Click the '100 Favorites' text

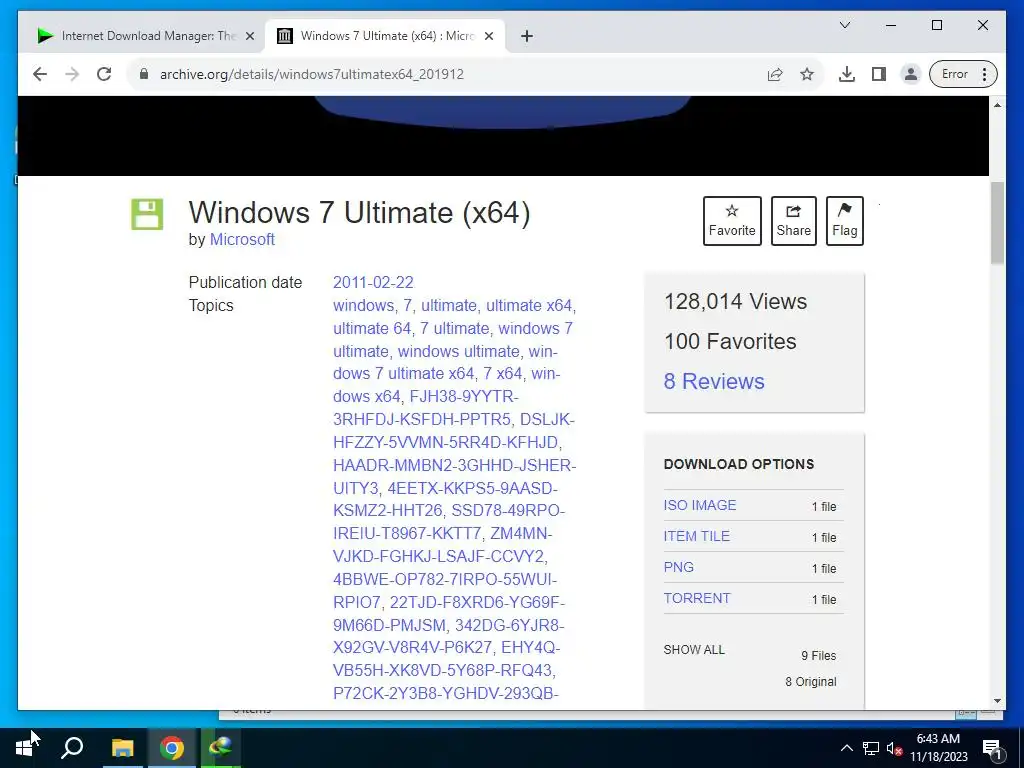click(x=730, y=342)
